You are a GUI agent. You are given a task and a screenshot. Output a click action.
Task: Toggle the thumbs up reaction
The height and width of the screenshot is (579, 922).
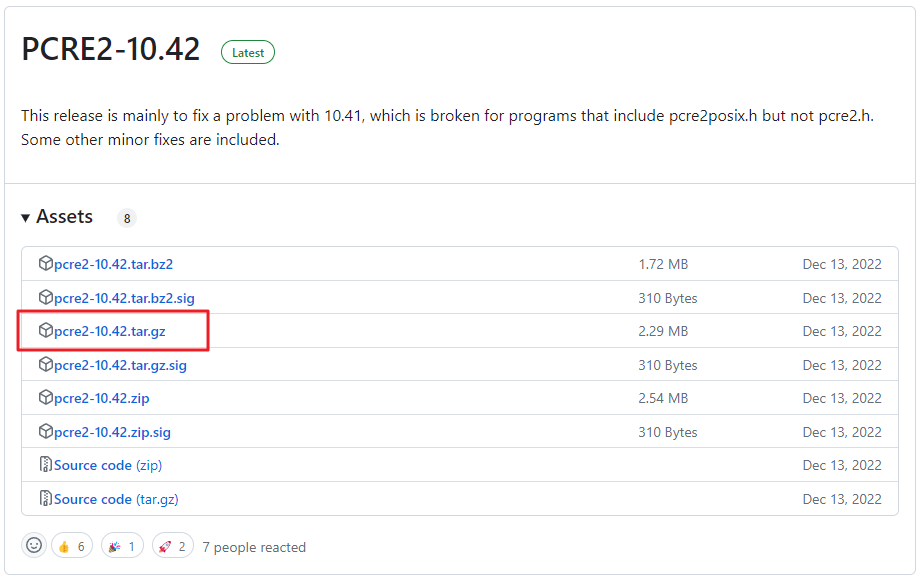(x=72, y=547)
